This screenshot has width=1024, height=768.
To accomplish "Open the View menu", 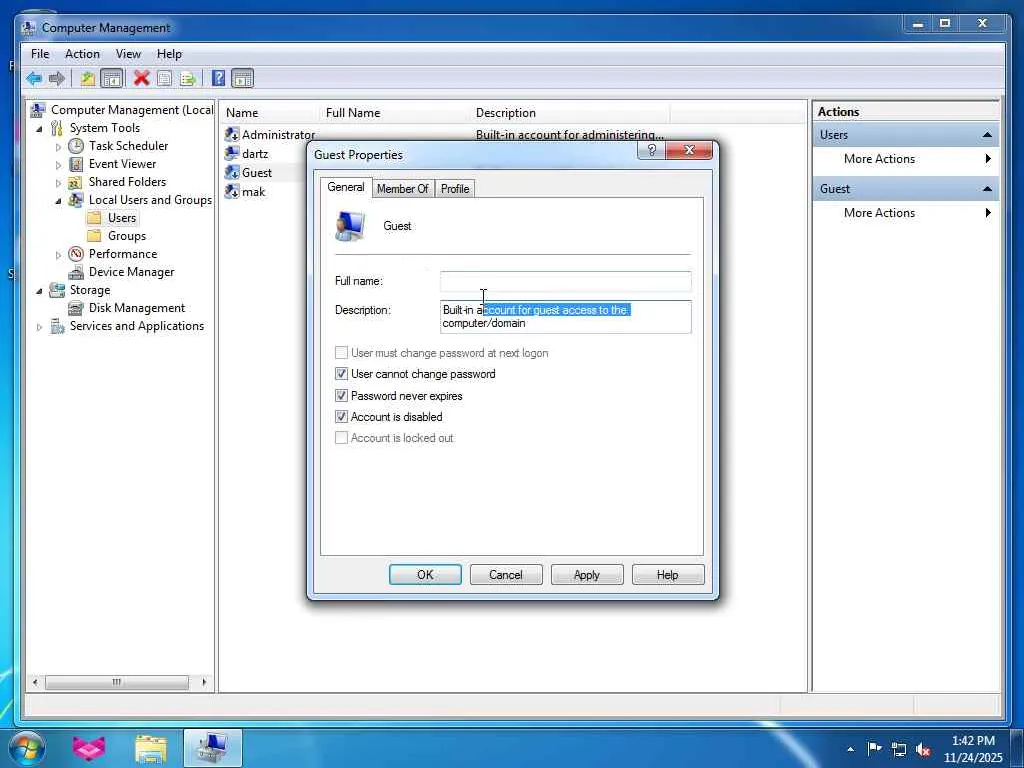I will coord(128,54).
